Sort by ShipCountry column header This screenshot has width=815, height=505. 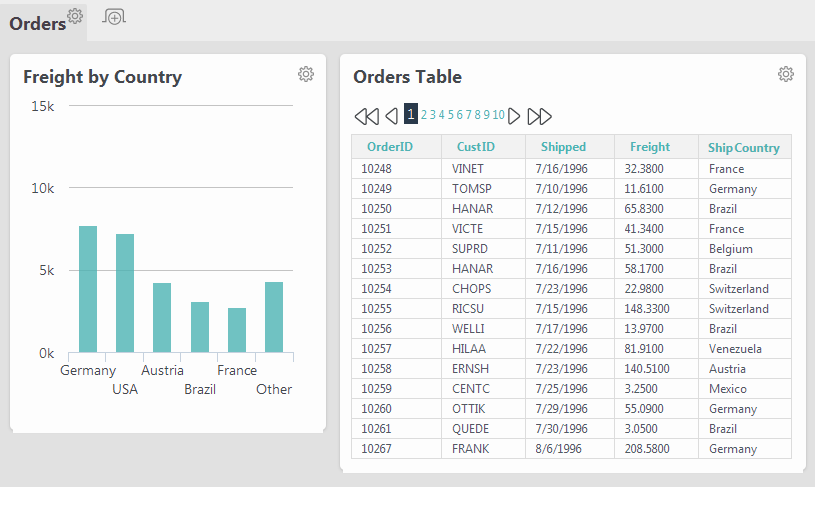[x=743, y=148]
